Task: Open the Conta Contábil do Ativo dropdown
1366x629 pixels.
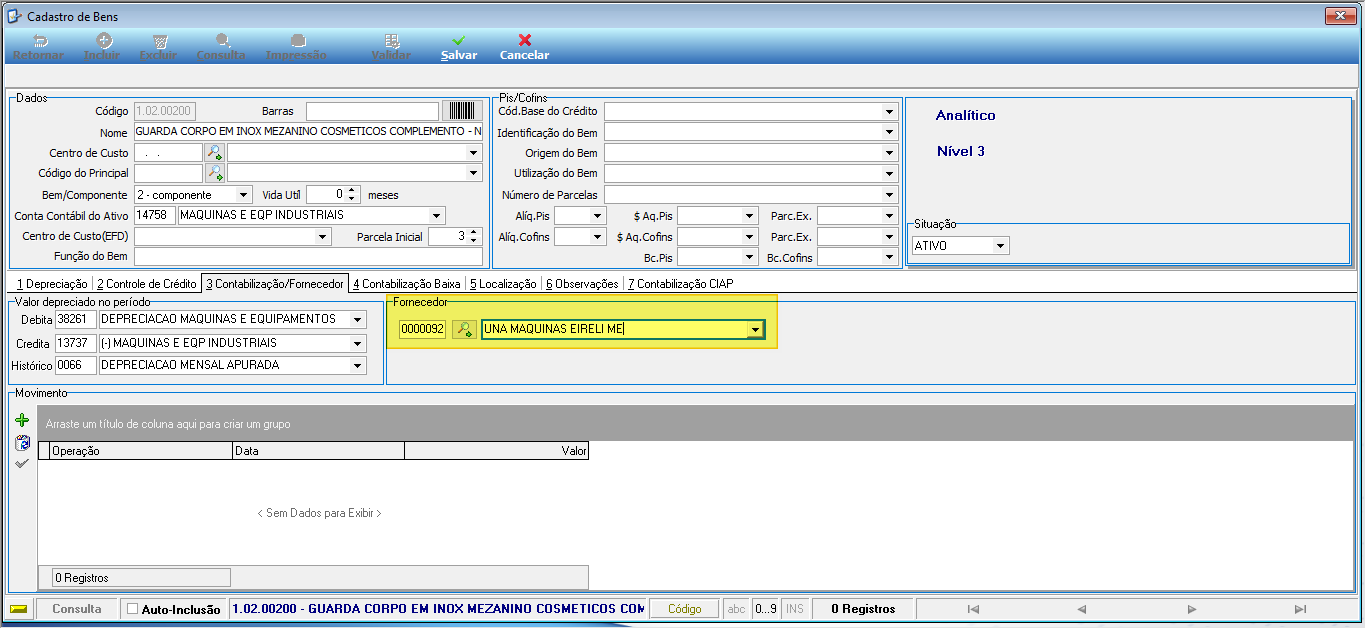Action: (x=436, y=215)
